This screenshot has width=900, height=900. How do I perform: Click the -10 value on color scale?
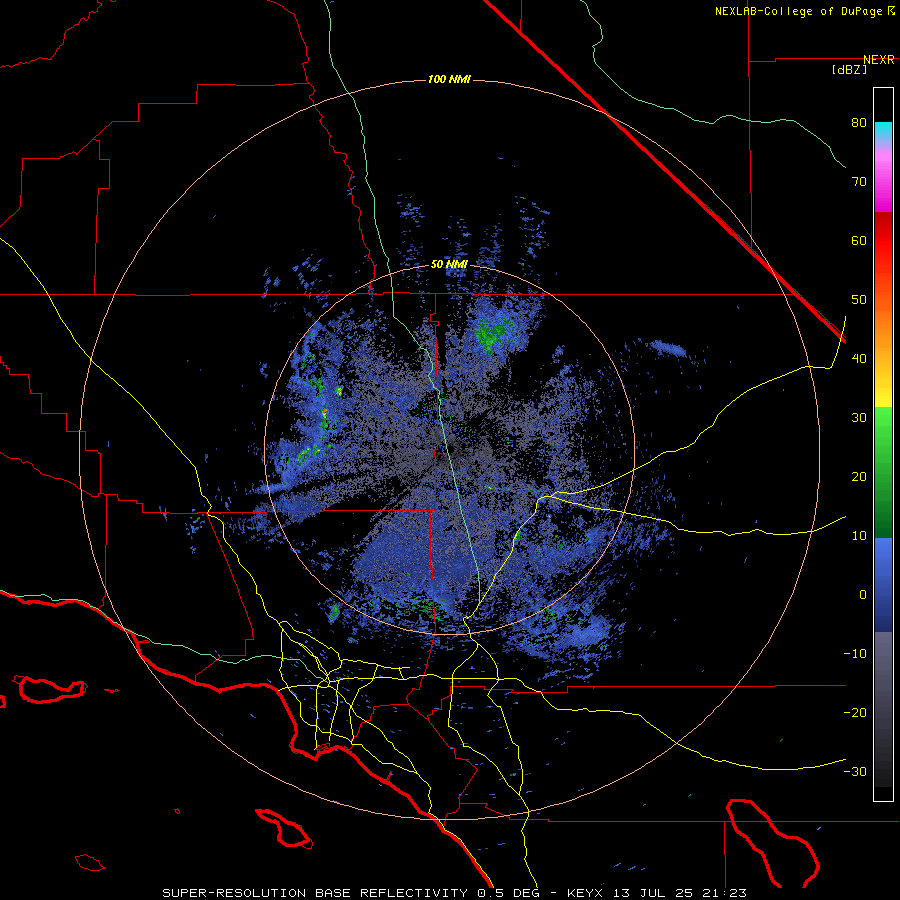click(x=855, y=654)
